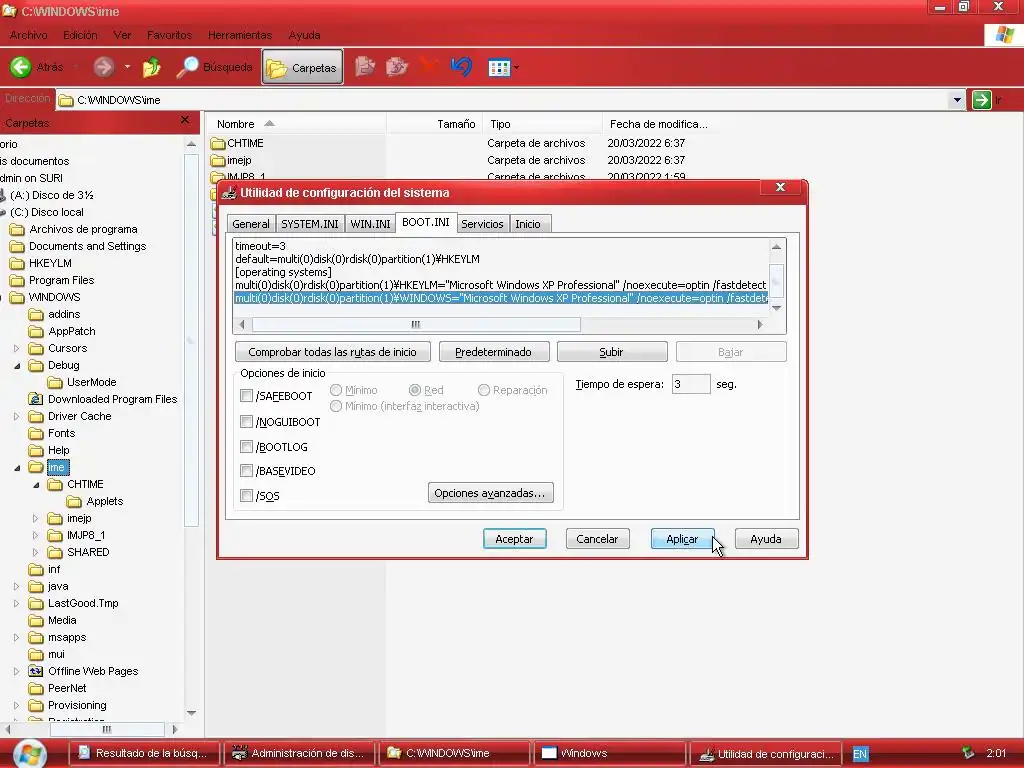Click the Aceptar button
Image resolution: width=1024 pixels, height=768 pixels.
click(514, 539)
